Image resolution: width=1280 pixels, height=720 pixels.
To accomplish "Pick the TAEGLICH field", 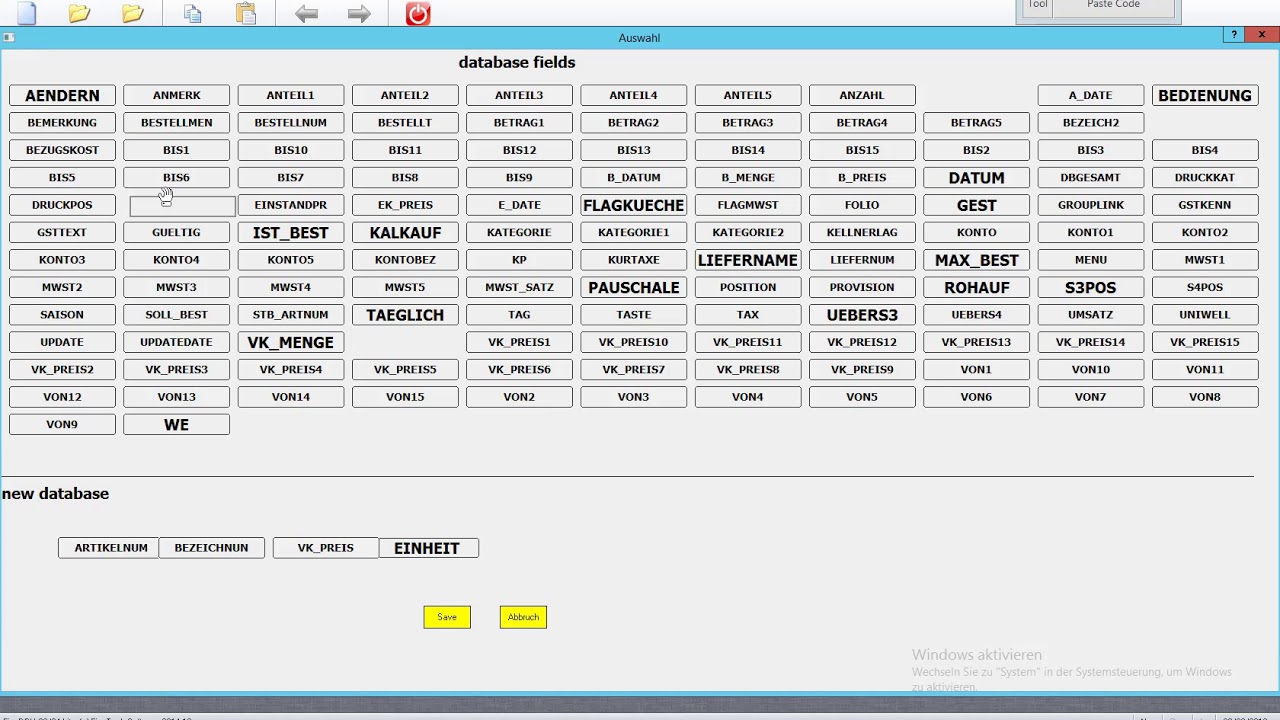I will (x=405, y=315).
